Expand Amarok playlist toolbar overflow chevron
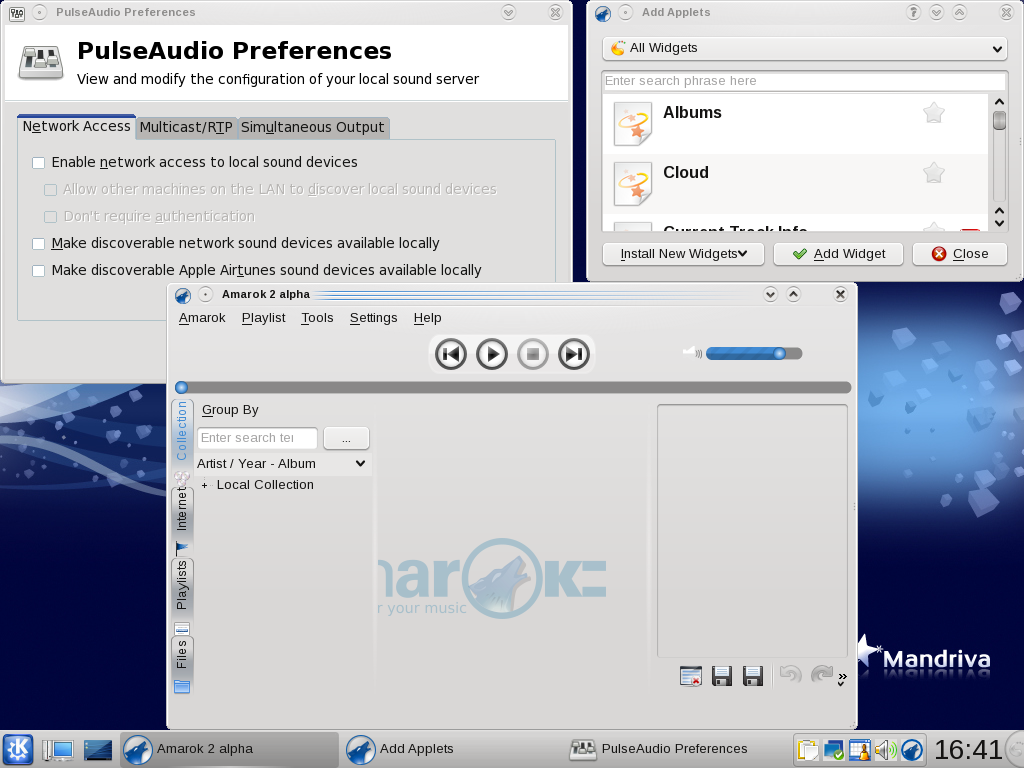 pyautogui.click(x=842, y=680)
